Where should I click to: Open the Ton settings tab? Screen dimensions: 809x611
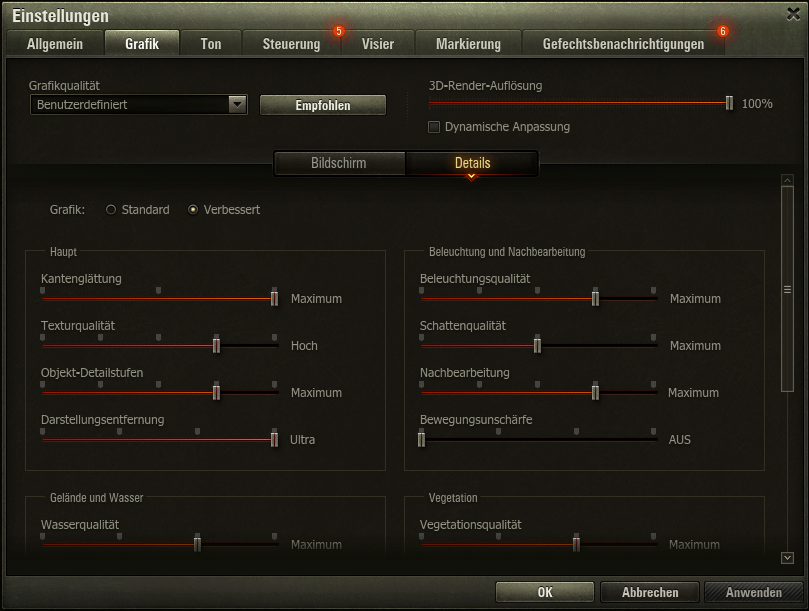[211, 44]
